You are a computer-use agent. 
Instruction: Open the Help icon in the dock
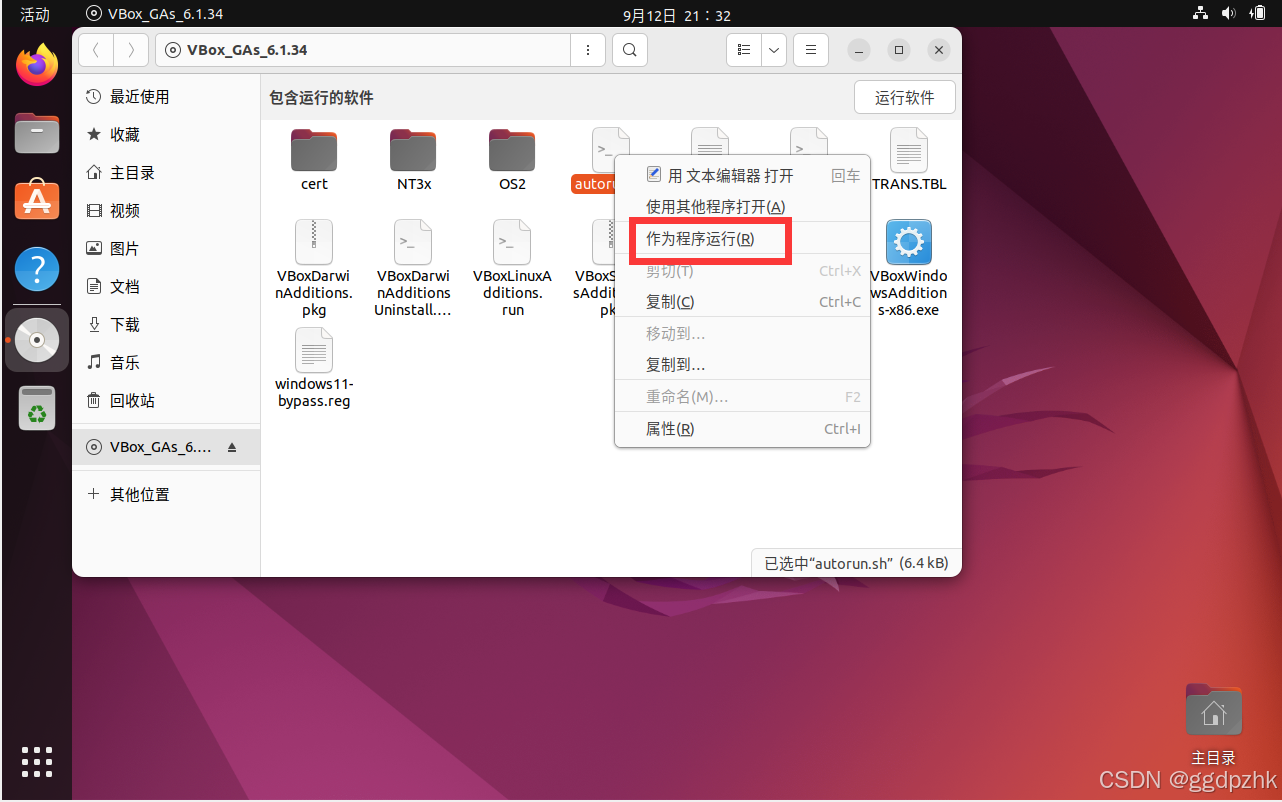37,269
